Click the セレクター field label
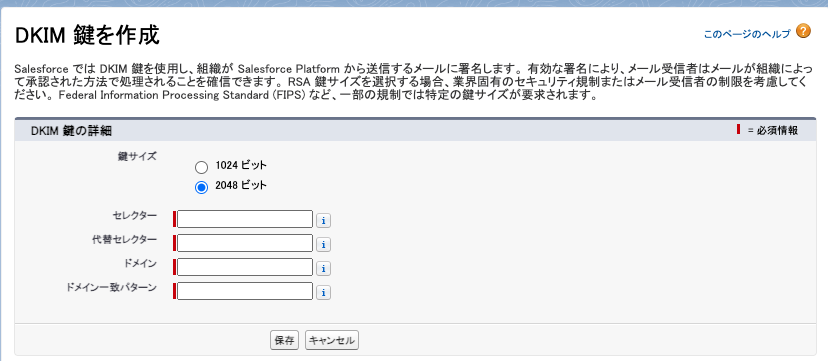Viewport: 828px width, 361px height. pos(135,215)
